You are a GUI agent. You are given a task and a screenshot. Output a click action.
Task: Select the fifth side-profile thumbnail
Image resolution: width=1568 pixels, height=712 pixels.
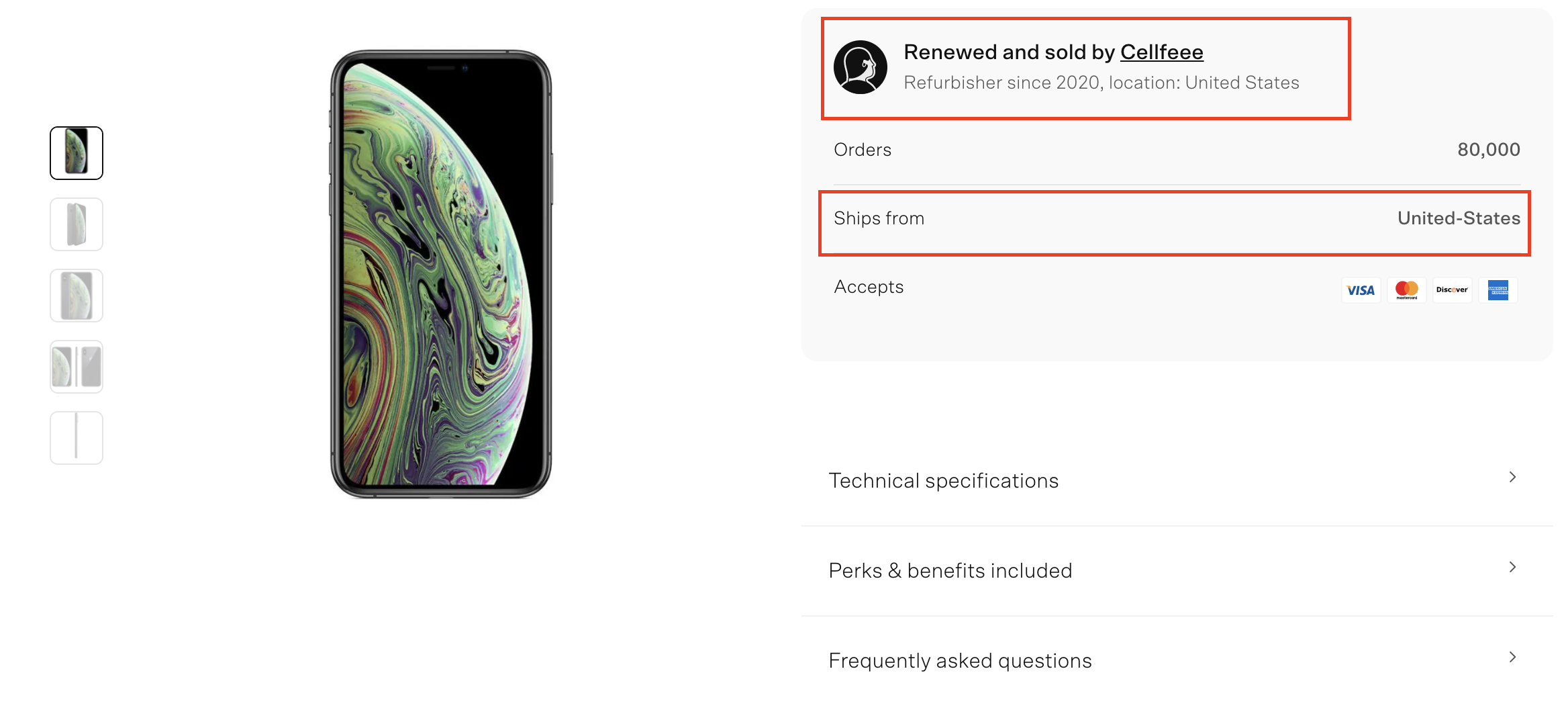(77, 438)
